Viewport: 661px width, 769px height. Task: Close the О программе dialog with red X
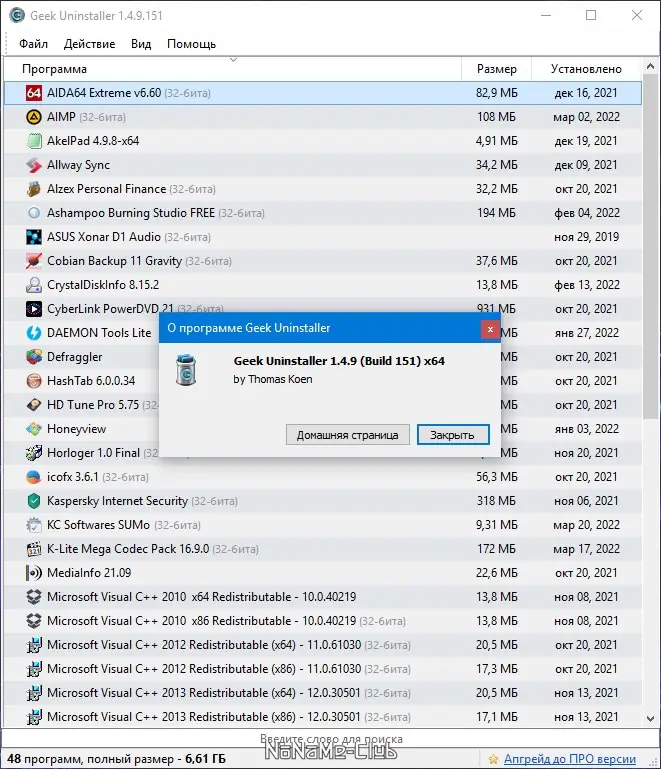pos(490,330)
